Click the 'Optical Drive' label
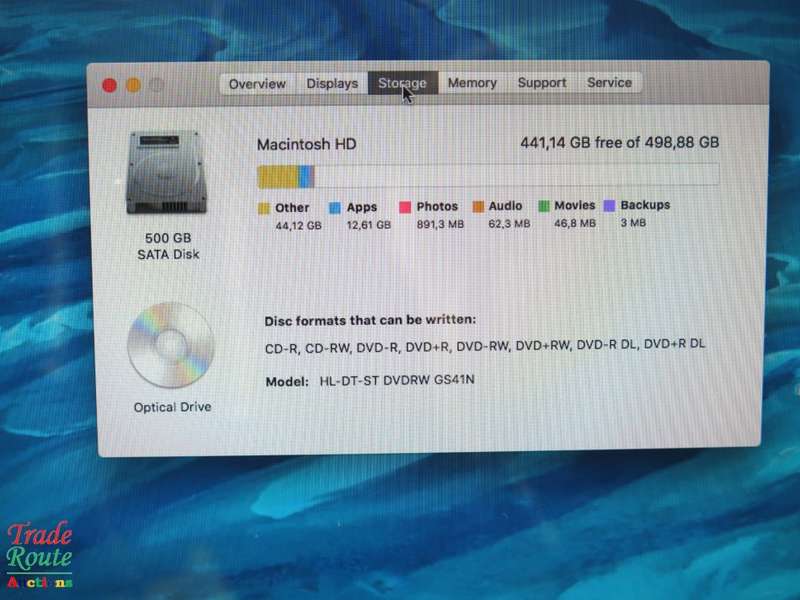The height and width of the screenshot is (600, 800). [x=172, y=407]
